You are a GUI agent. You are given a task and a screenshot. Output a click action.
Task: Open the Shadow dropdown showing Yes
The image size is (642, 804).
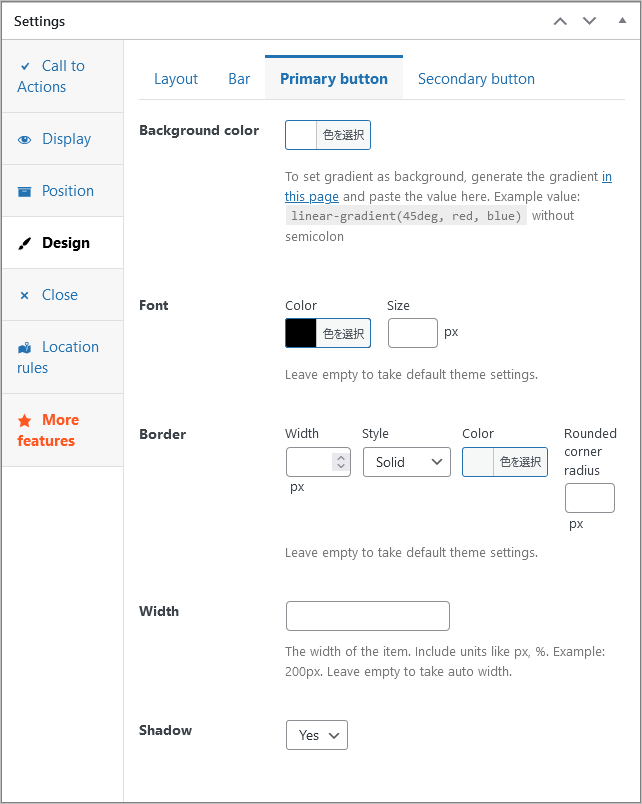point(316,735)
